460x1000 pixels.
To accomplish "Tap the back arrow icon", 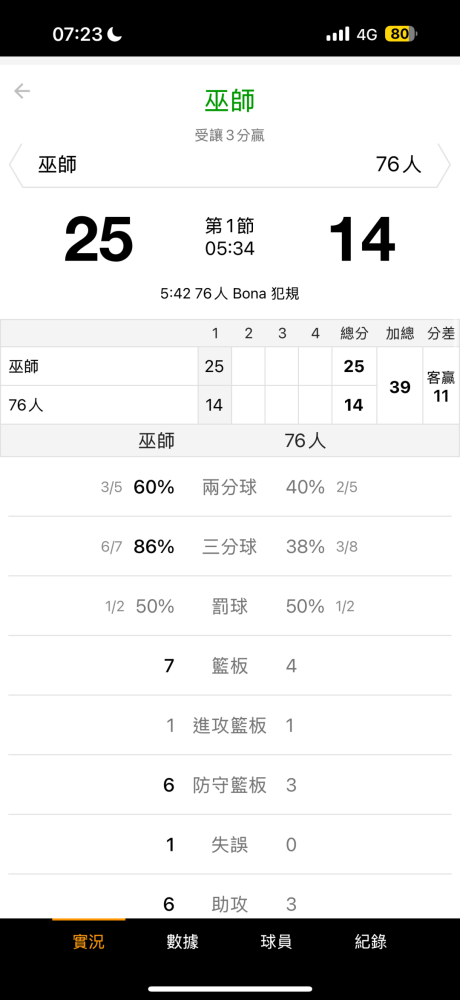I will (x=22, y=91).
